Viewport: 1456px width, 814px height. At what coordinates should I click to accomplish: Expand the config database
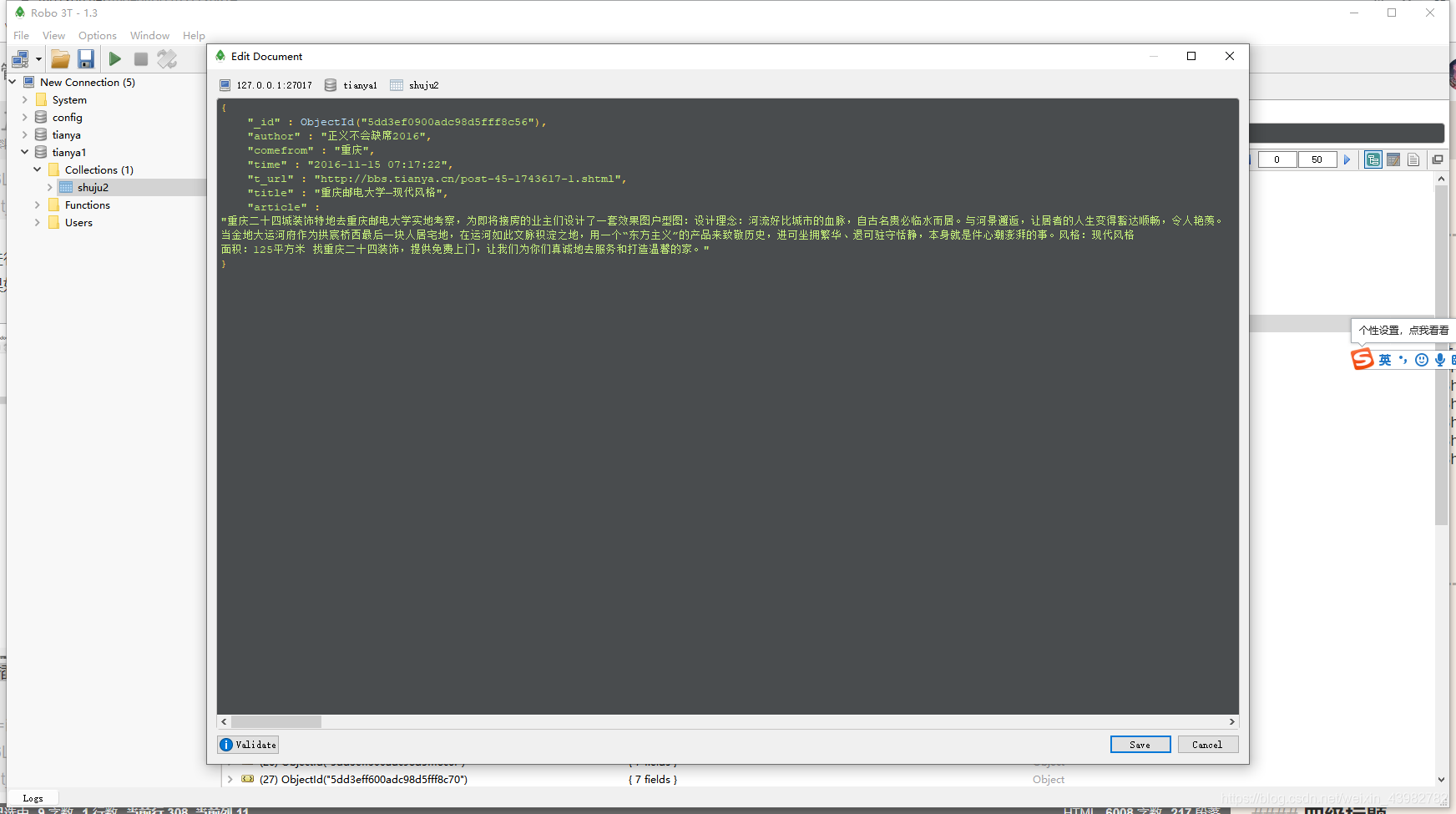[x=25, y=117]
